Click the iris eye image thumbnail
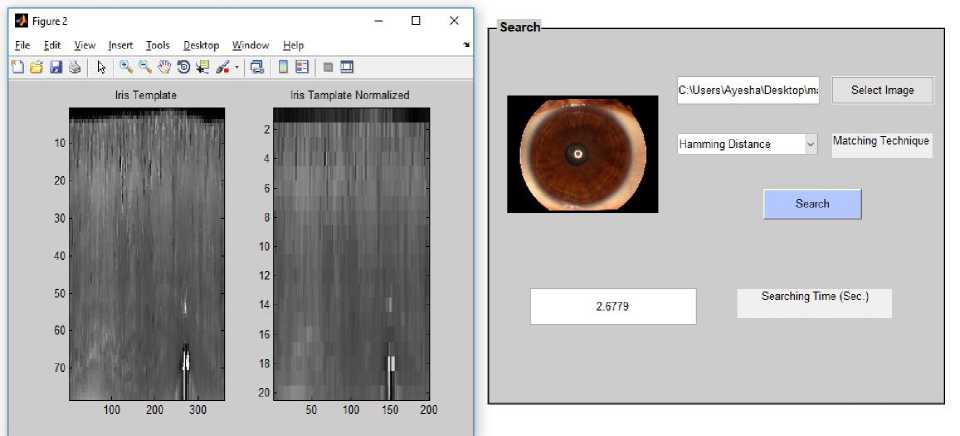 click(x=582, y=153)
